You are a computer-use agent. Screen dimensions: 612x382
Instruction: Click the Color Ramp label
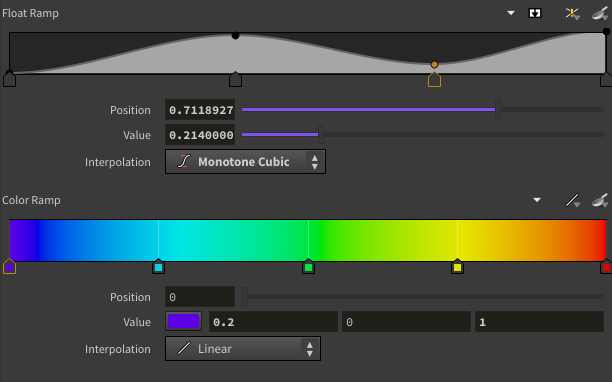point(31,200)
